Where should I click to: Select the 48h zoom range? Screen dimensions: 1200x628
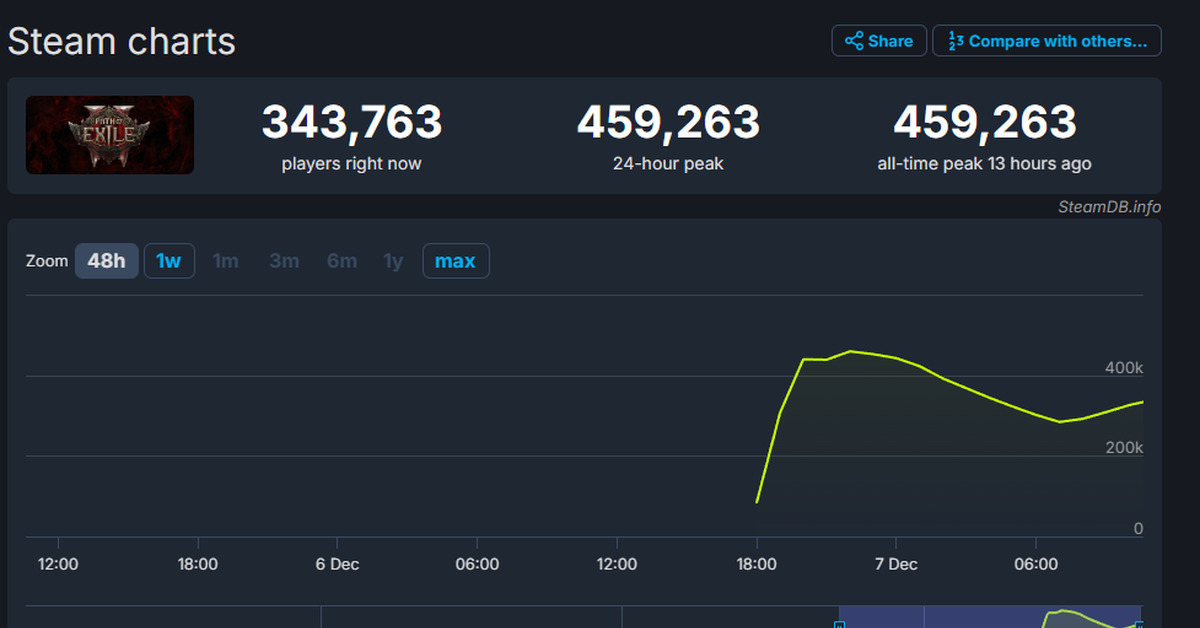click(x=106, y=261)
